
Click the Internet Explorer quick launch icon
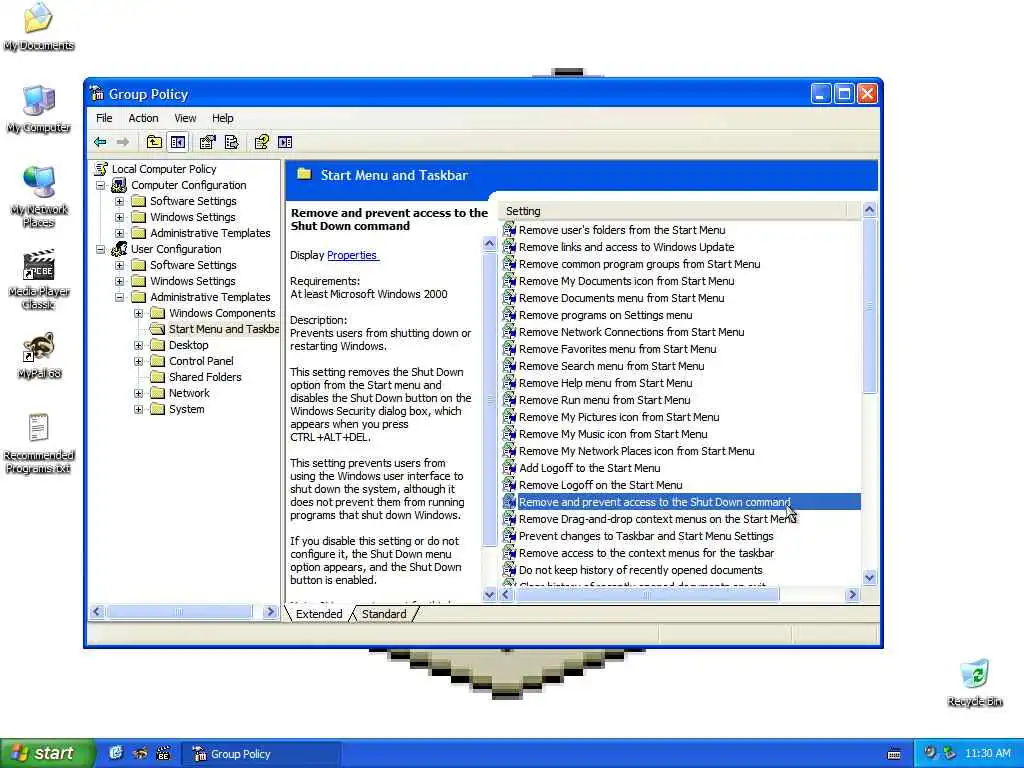(116, 753)
